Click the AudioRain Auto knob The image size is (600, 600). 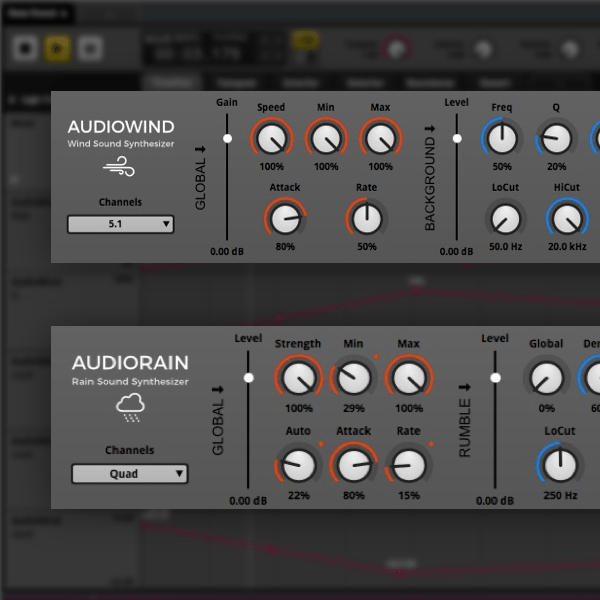coord(298,465)
